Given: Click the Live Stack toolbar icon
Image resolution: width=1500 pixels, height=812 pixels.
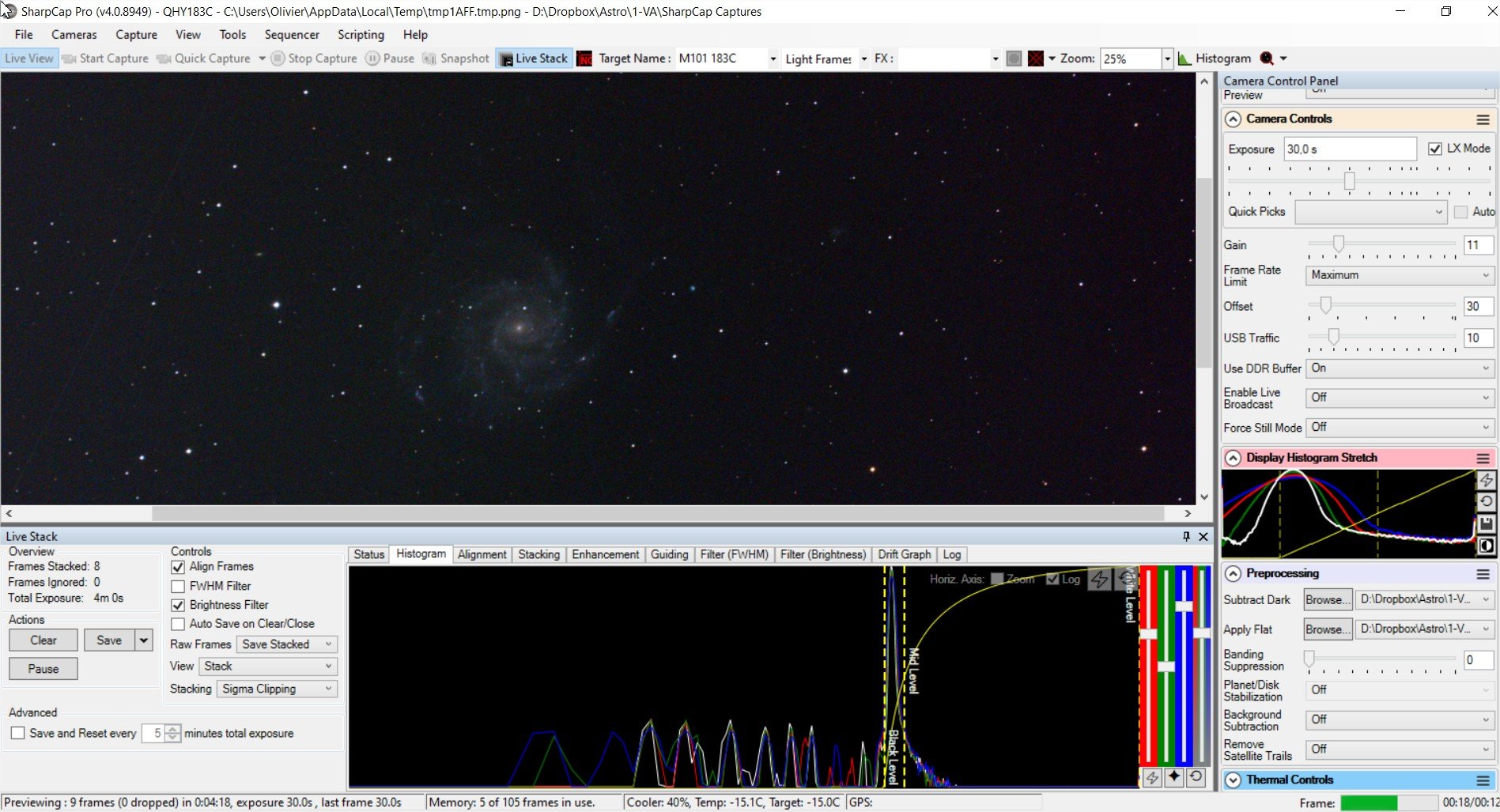Looking at the screenshot, I should click(534, 59).
